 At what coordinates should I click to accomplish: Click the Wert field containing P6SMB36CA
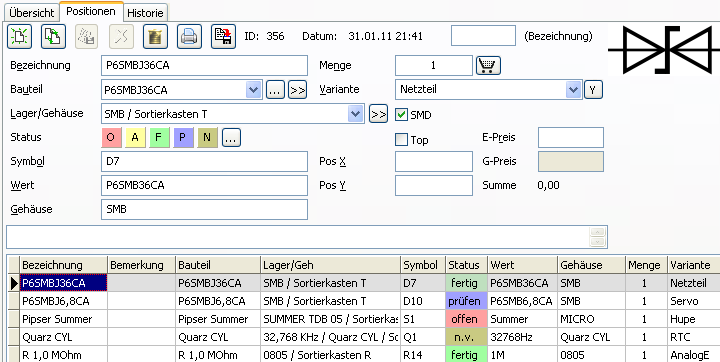[204, 186]
